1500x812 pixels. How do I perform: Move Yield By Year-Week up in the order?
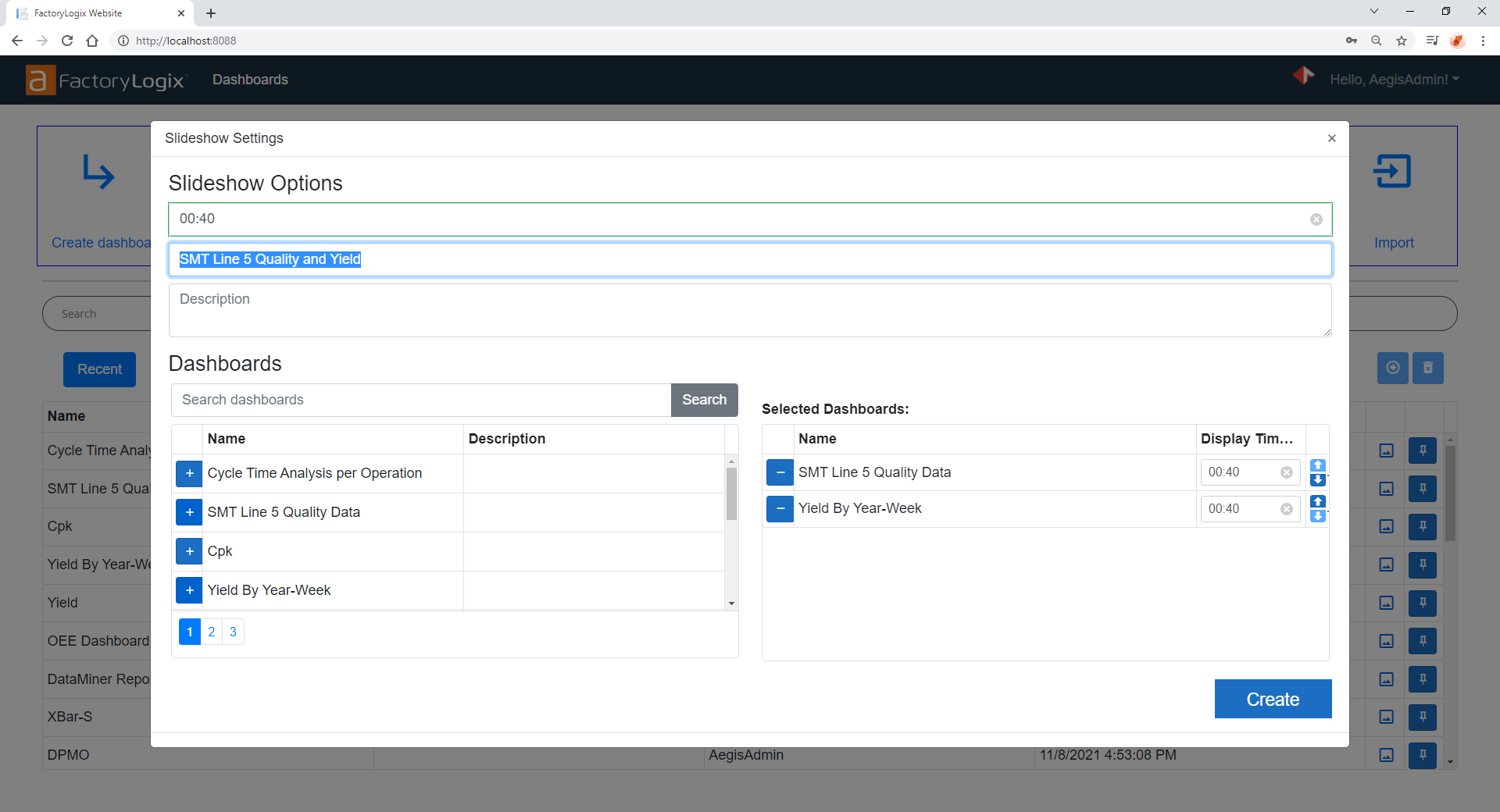pos(1318,502)
